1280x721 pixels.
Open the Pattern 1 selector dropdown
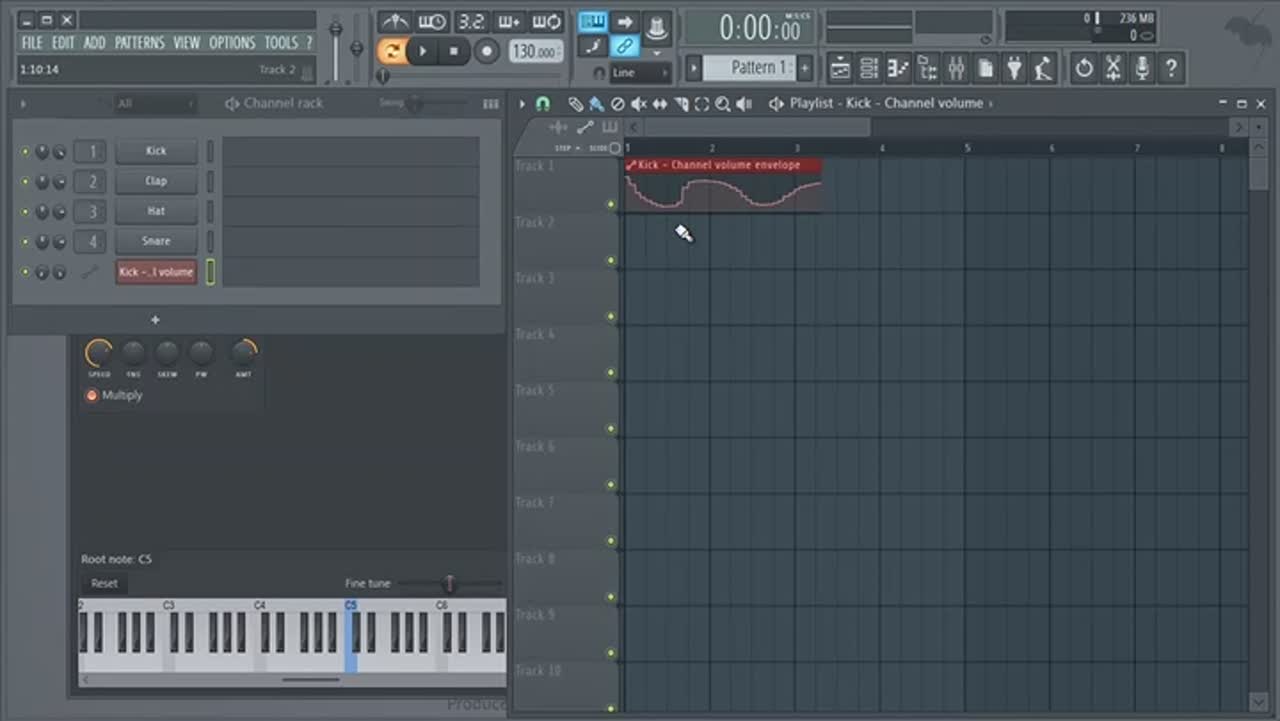(x=749, y=68)
